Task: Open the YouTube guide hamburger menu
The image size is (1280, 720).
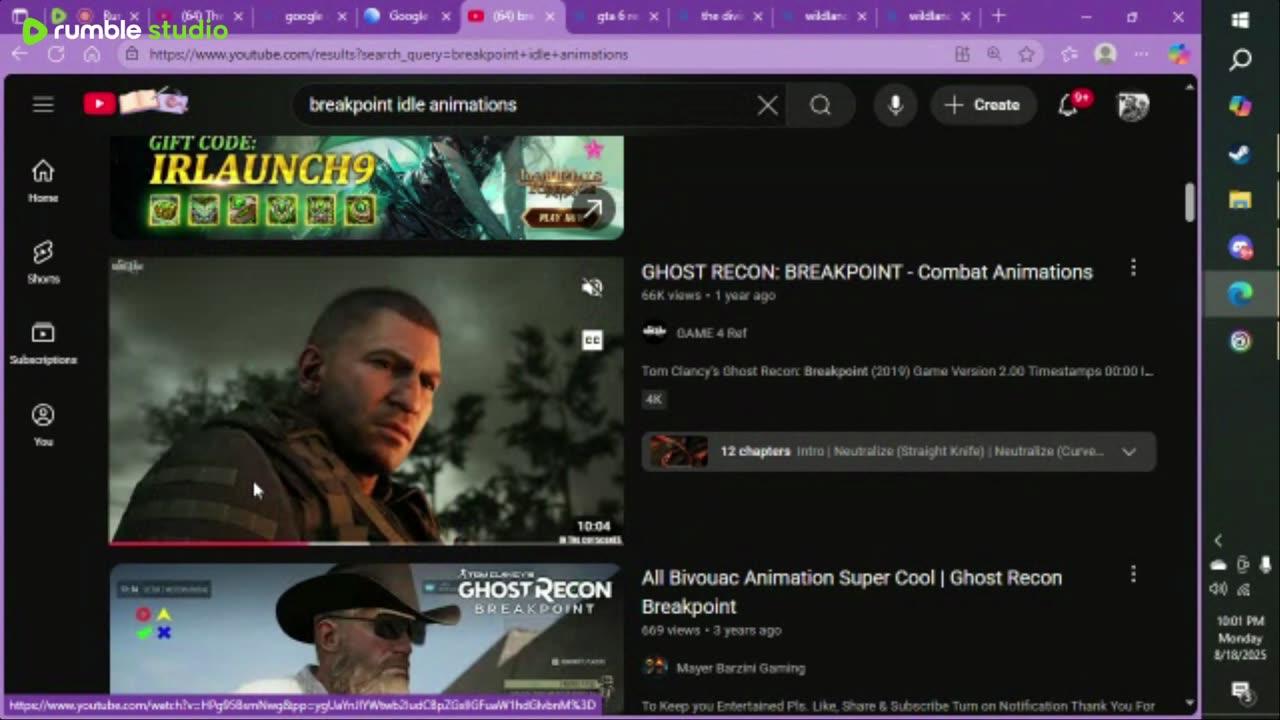Action: click(43, 104)
